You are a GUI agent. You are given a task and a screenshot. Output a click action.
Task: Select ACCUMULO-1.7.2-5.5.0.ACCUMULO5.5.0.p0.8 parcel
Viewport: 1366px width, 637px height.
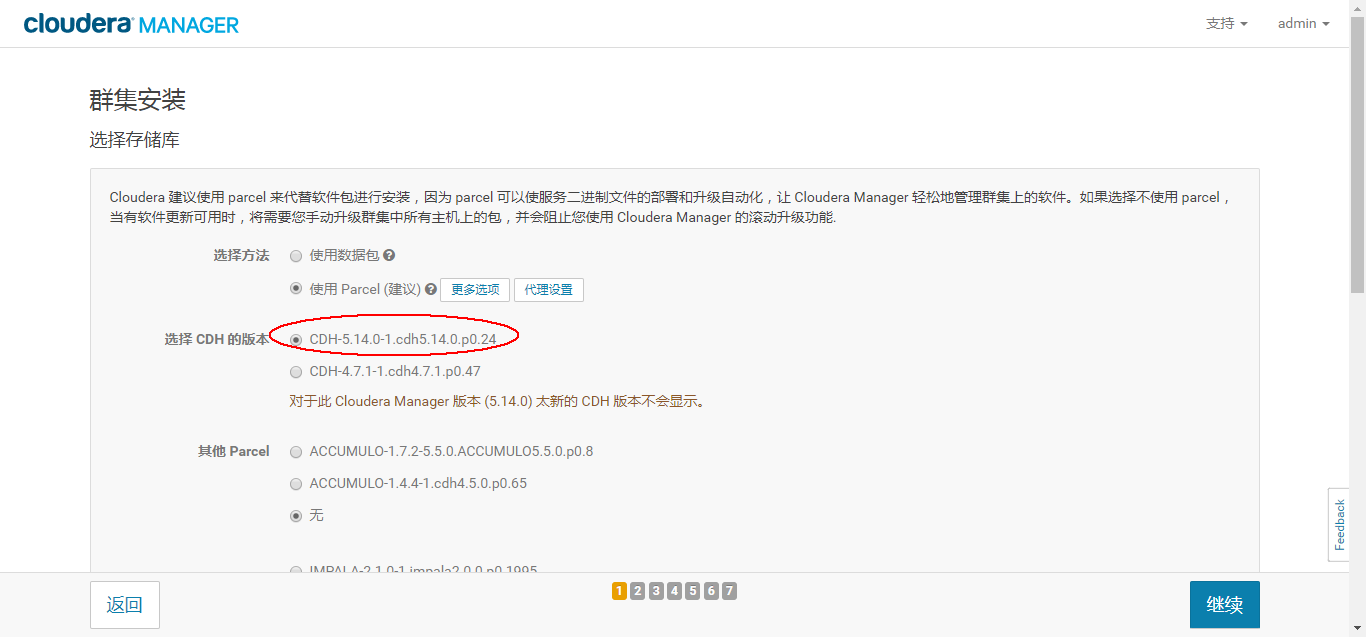tap(296, 452)
